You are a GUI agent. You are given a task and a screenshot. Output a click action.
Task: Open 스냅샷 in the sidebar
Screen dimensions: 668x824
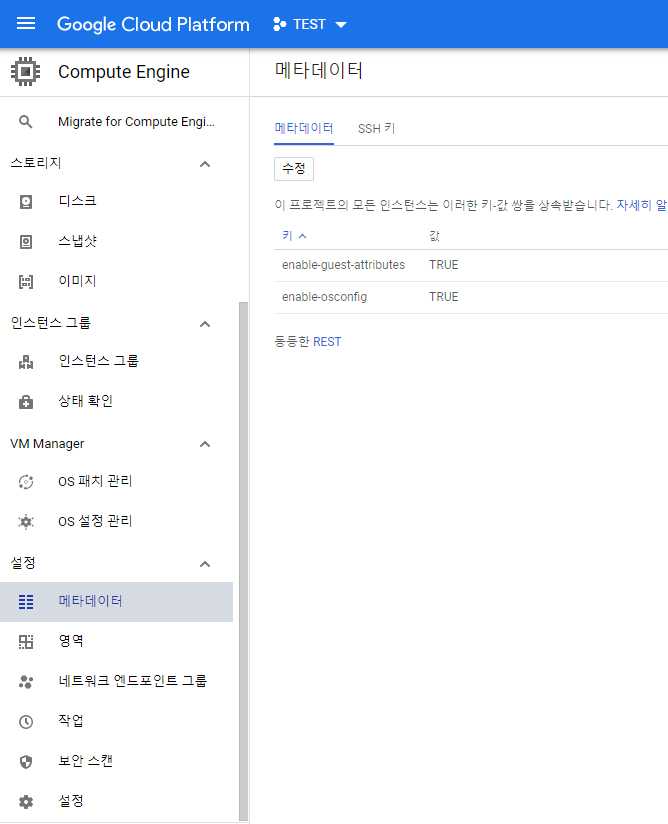[x=77, y=241]
